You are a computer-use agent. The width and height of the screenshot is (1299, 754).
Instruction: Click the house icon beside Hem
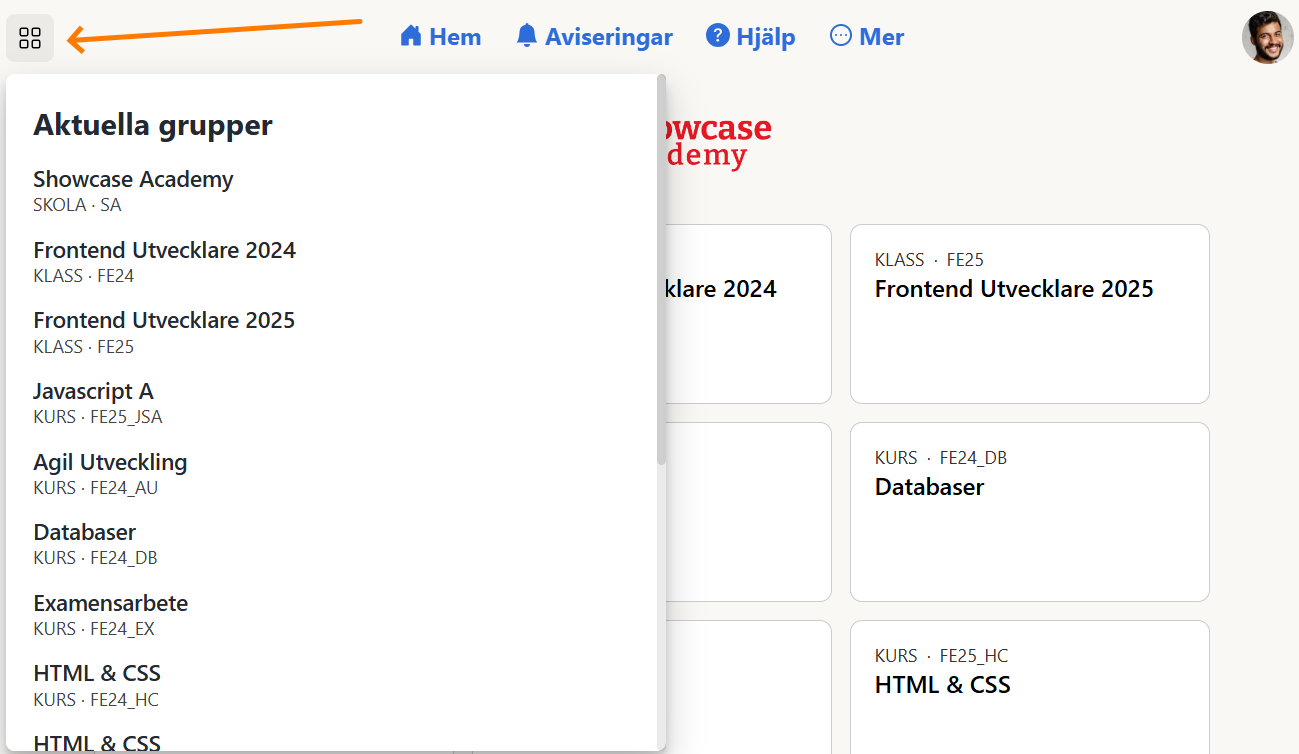(410, 36)
